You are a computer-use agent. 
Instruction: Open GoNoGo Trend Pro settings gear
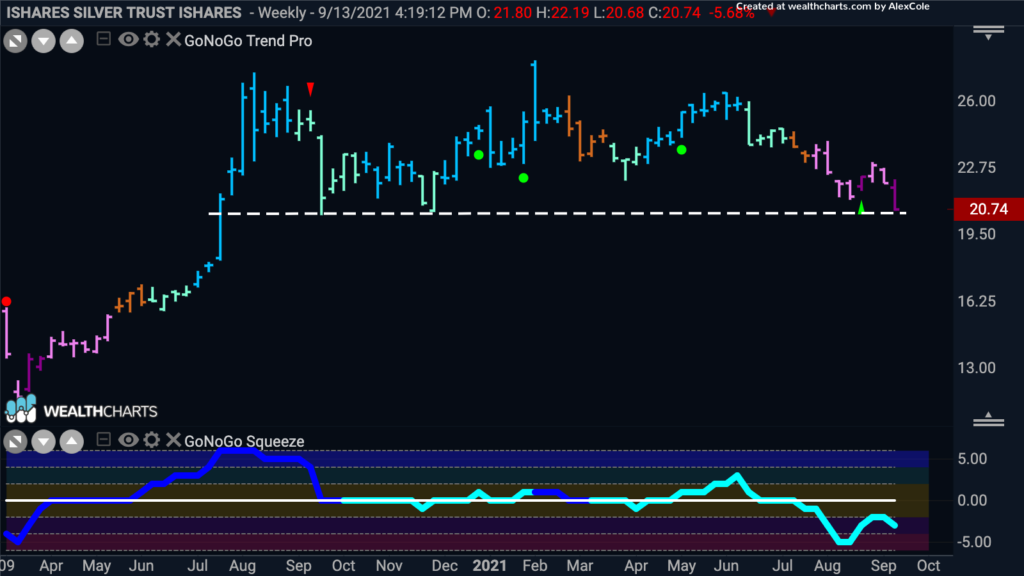[152, 39]
